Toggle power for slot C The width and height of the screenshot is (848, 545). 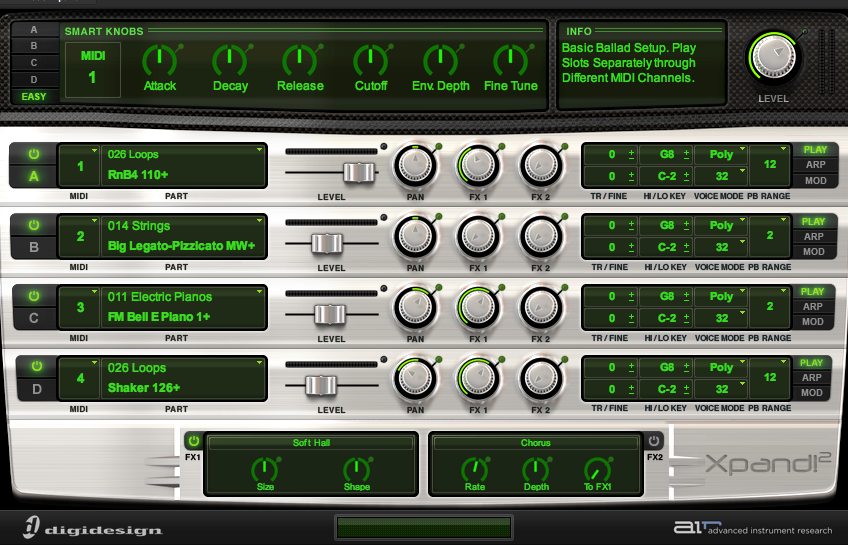[x=34, y=296]
